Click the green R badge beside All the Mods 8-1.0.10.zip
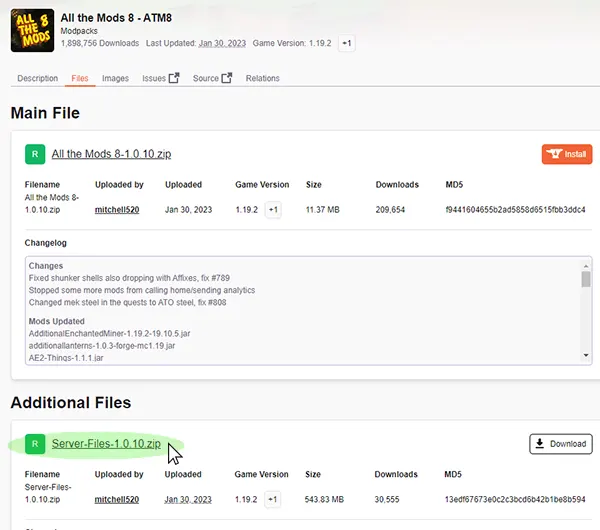 pyautogui.click(x=35, y=154)
